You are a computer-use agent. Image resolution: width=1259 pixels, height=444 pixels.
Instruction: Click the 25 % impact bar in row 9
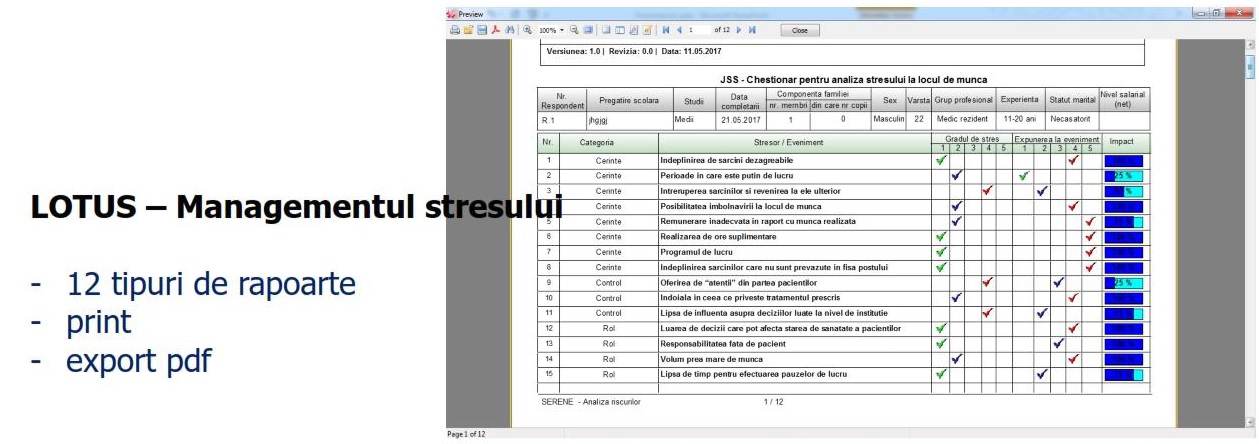(x=1123, y=282)
